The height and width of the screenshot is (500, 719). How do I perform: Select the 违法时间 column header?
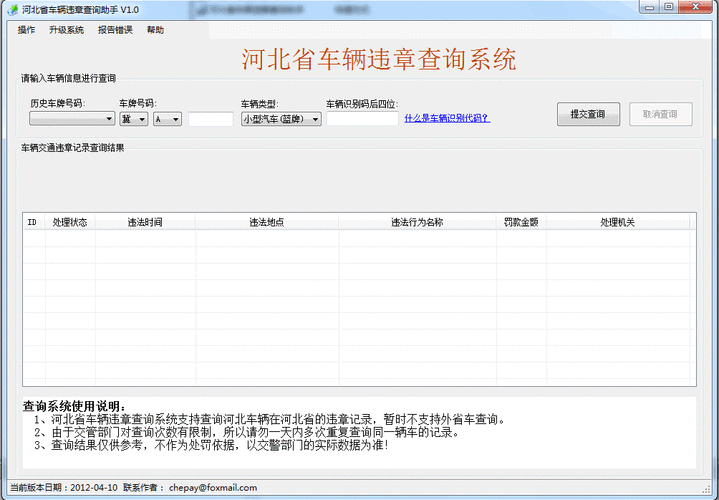pyautogui.click(x=145, y=222)
